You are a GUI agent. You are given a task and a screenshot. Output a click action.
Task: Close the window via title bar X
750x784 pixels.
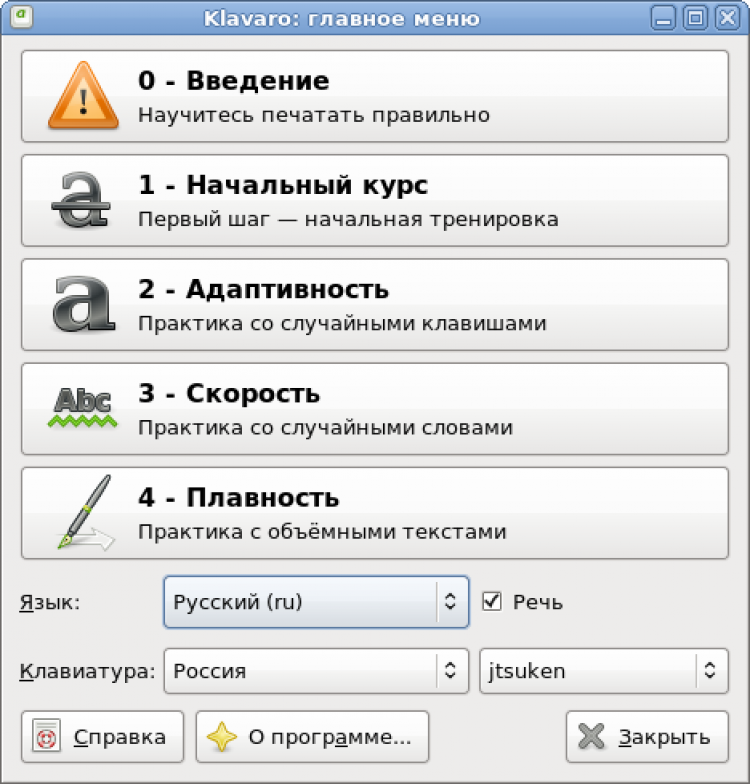click(728, 18)
